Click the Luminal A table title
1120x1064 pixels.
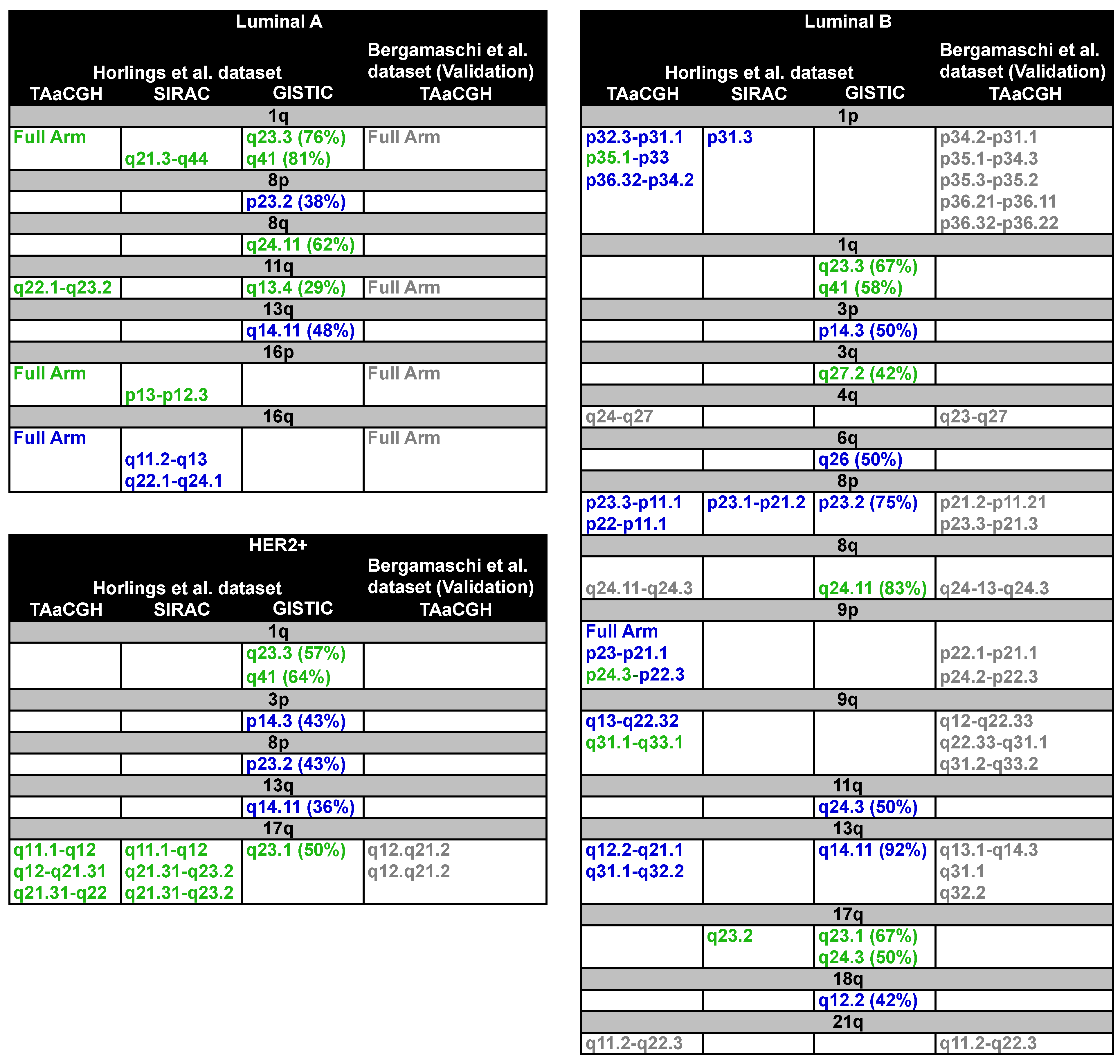(278, 21)
